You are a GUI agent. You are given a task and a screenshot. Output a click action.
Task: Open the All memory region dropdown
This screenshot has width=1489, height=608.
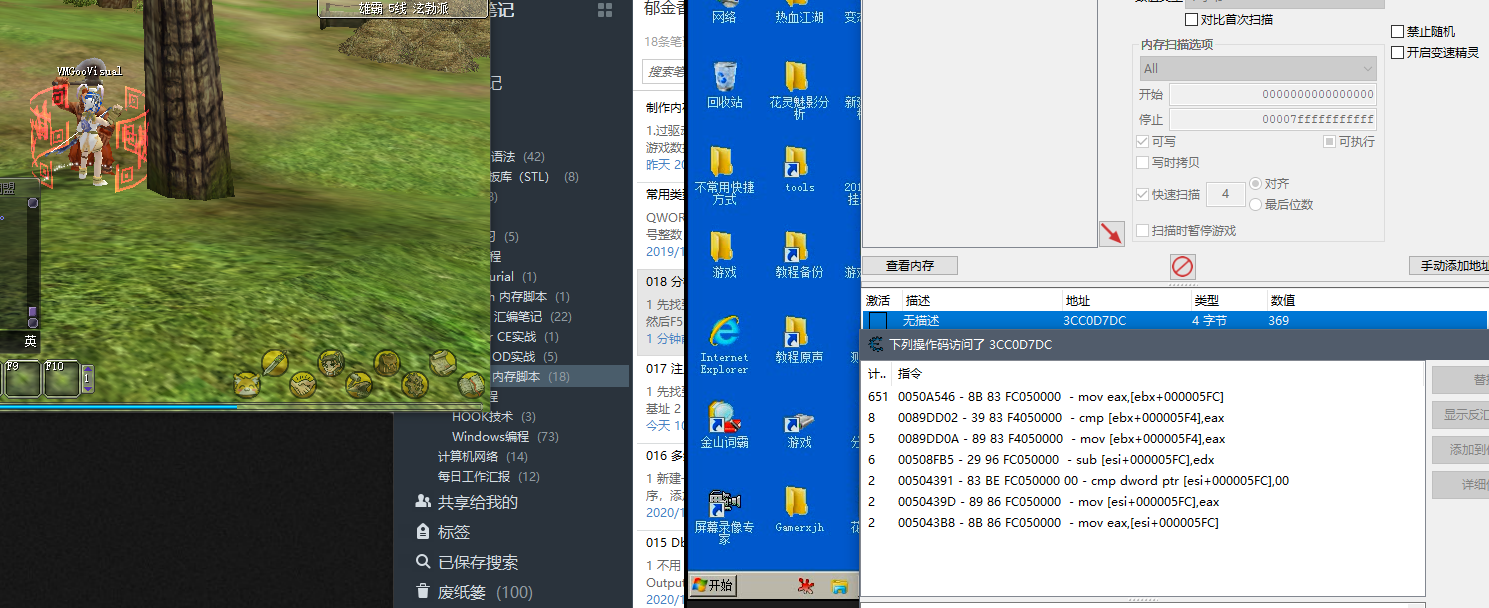[1258, 69]
